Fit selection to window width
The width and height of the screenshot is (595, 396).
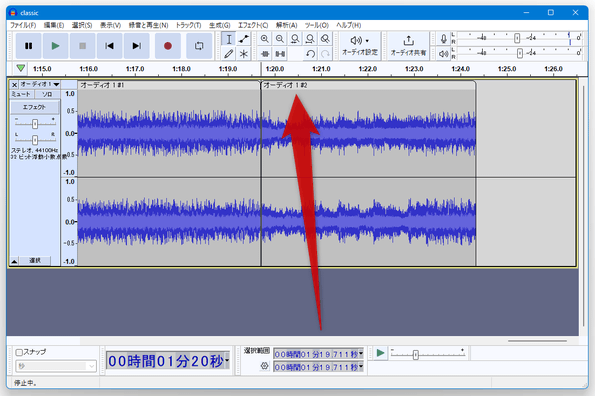(295, 39)
